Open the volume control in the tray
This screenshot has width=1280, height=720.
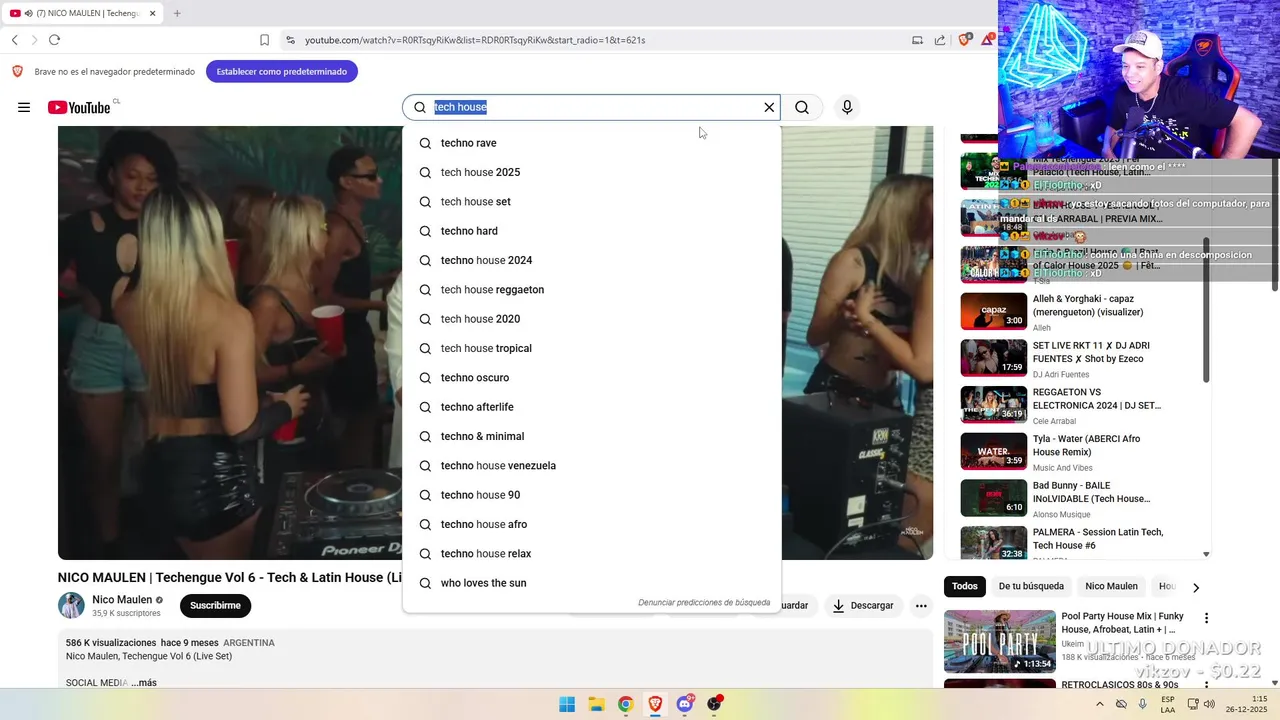[1209, 704]
